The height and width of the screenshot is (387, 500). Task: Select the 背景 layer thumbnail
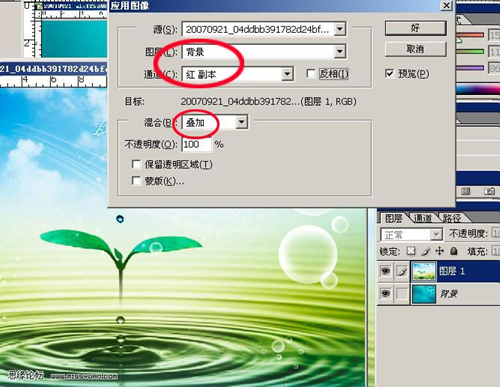pyautogui.click(x=424, y=294)
